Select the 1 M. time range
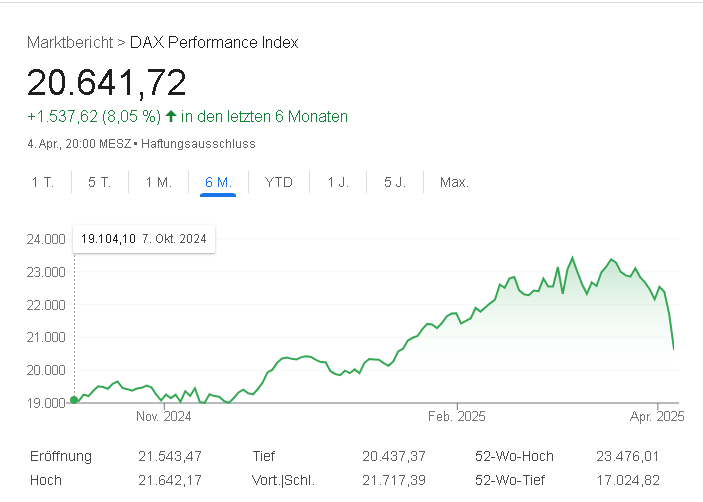Screen dimensions: 703x502 point(158,182)
